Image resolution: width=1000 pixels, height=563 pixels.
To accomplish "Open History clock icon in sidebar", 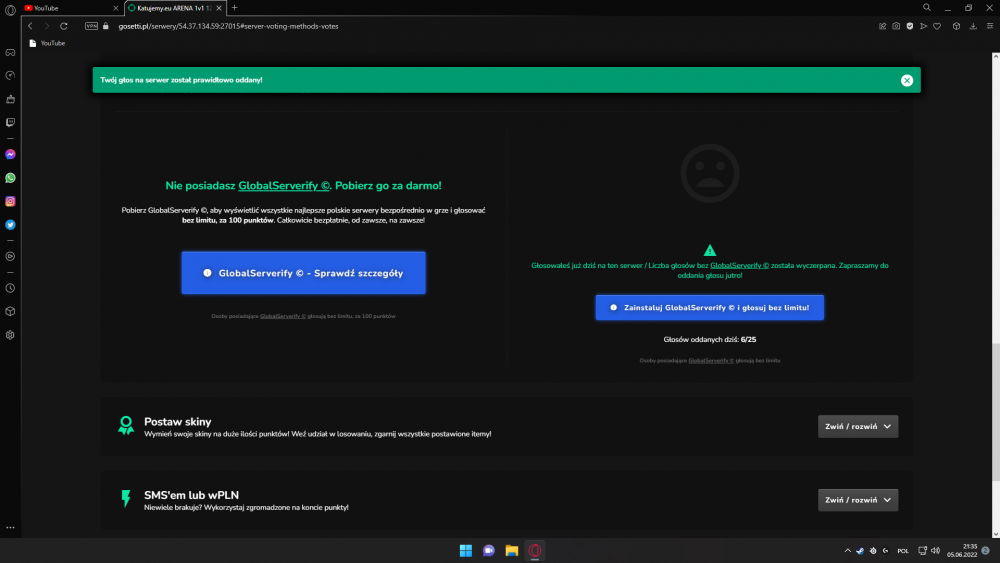I will click(x=10, y=288).
